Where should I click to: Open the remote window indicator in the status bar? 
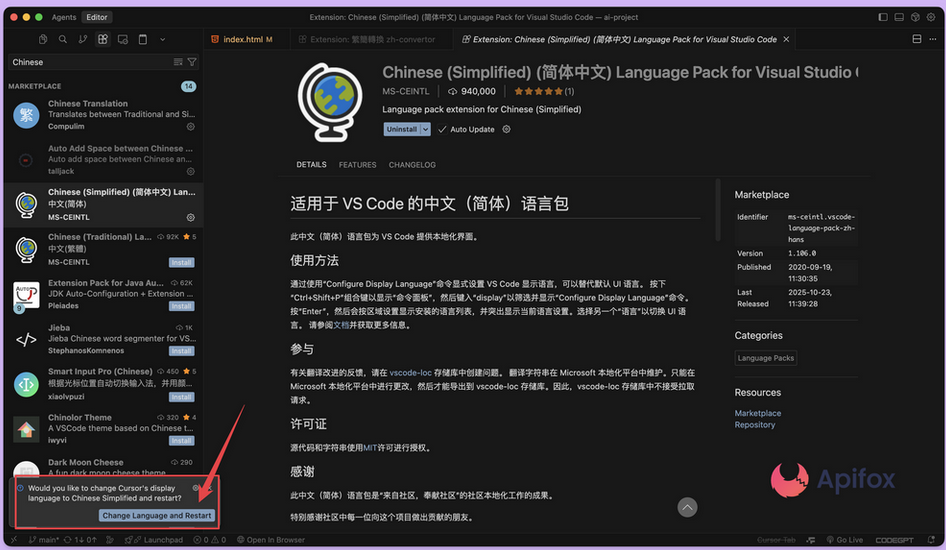tap(14, 540)
